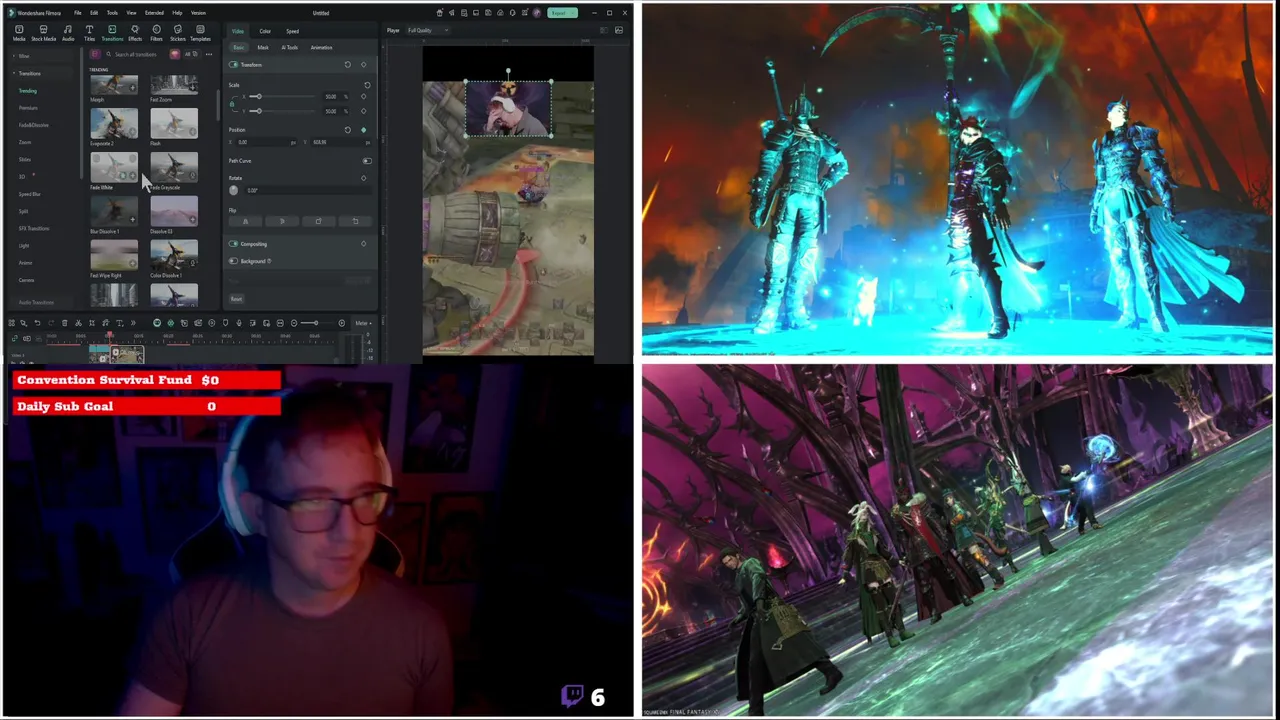Image resolution: width=1280 pixels, height=720 pixels.
Task: Click the snapshot icon in the player header
Action: coord(618,30)
